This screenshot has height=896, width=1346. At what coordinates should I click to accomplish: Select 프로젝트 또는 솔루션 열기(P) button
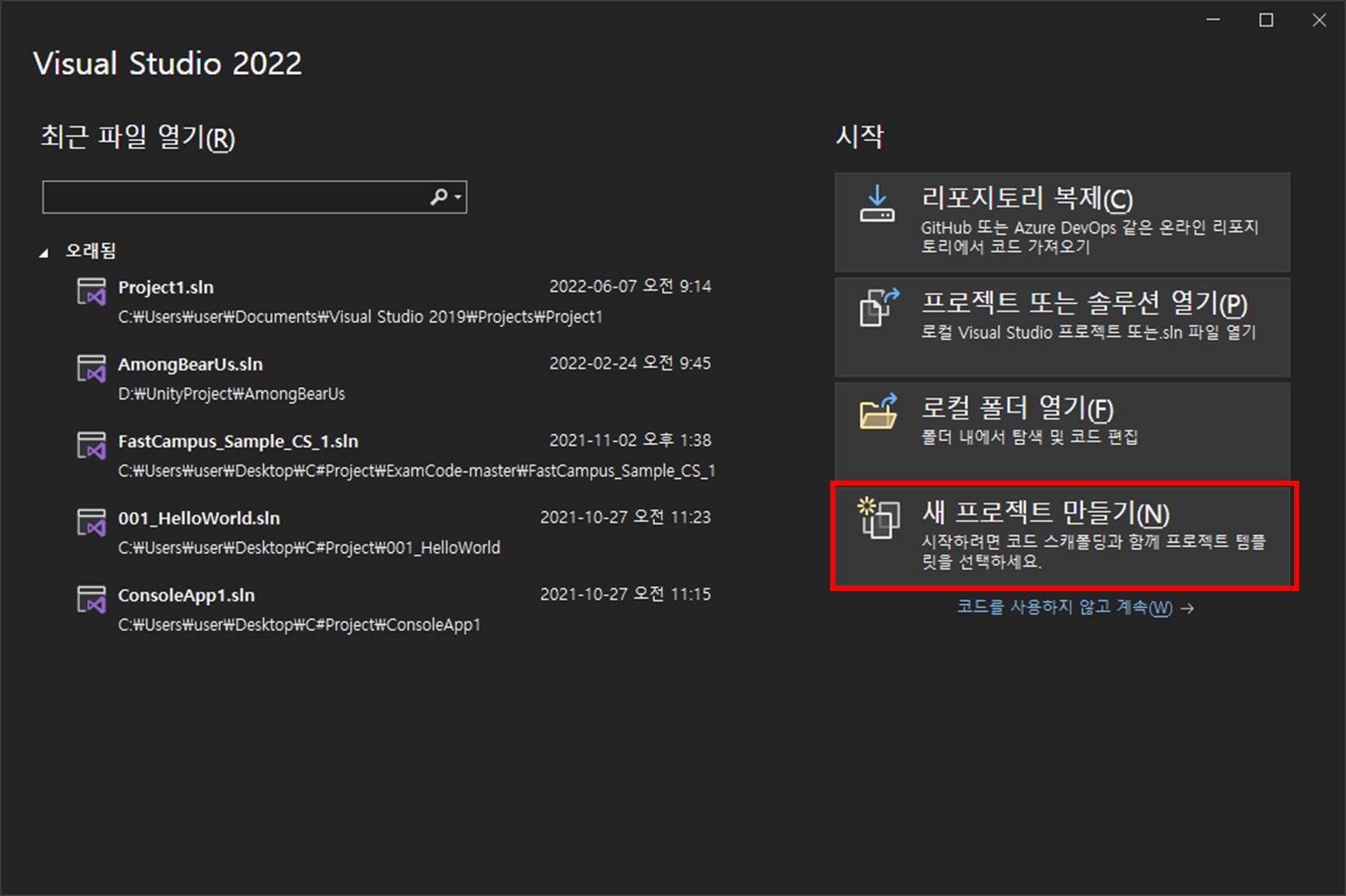(1062, 327)
